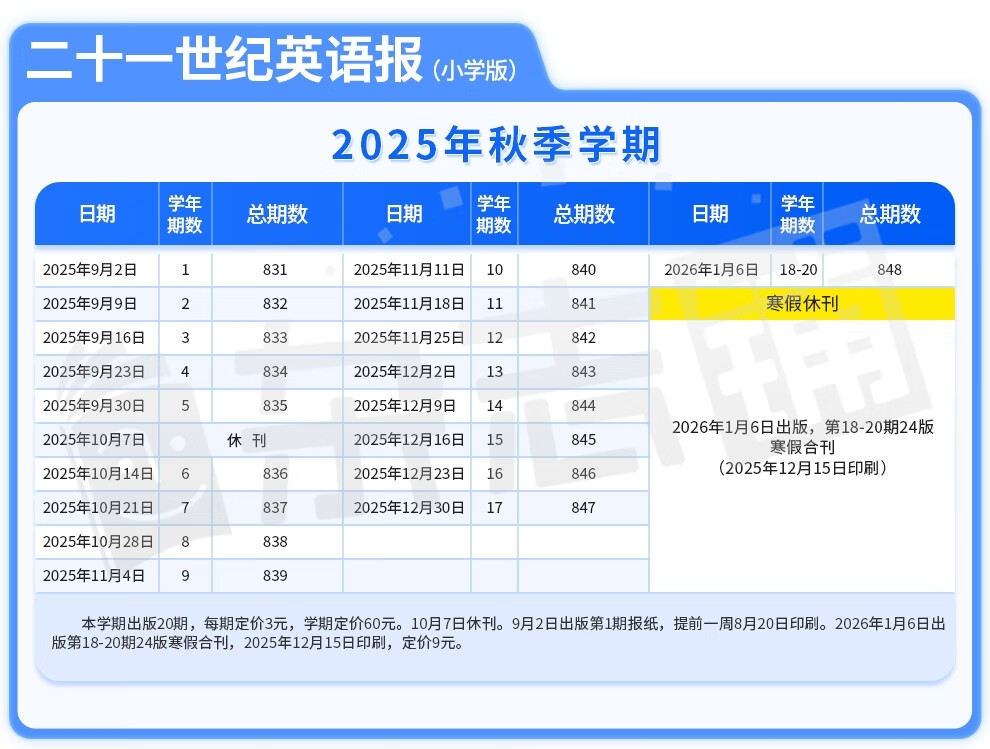Click term issue number 14
The width and height of the screenshot is (990, 749).
pos(494,406)
